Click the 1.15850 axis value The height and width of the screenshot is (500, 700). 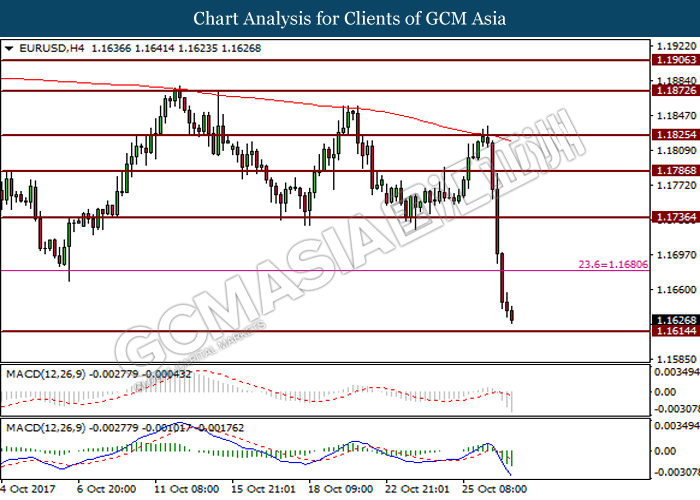pos(676,359)
